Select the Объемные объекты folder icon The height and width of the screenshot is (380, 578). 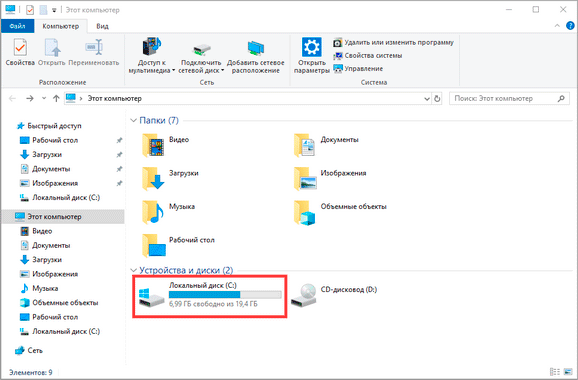pos(304,212)
